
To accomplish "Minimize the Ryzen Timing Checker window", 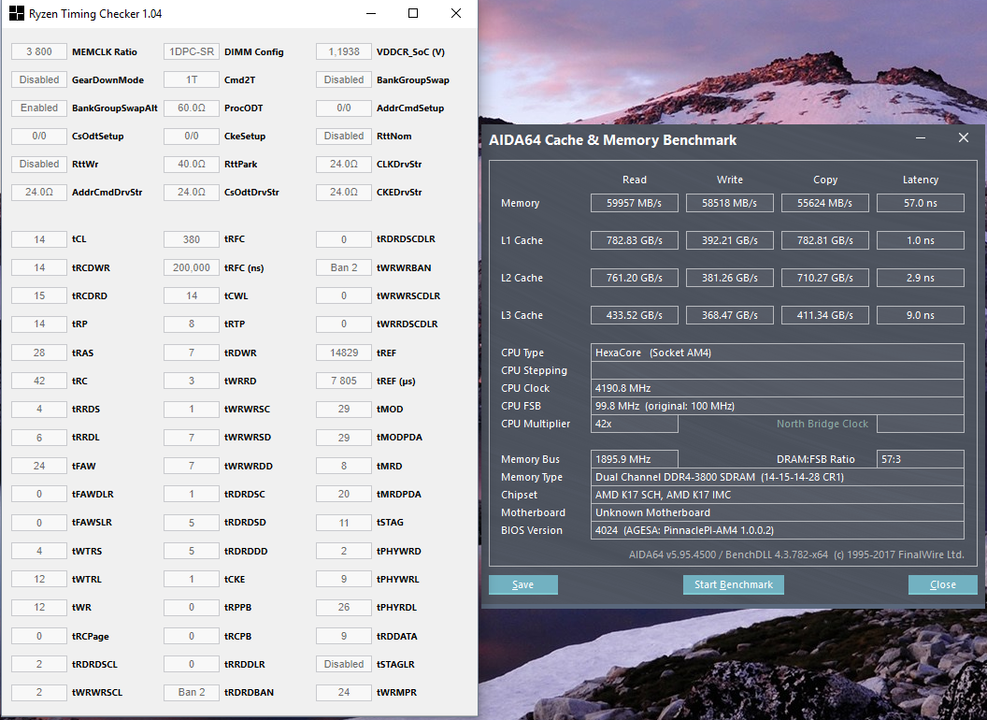I will click(x=371, y=13).
